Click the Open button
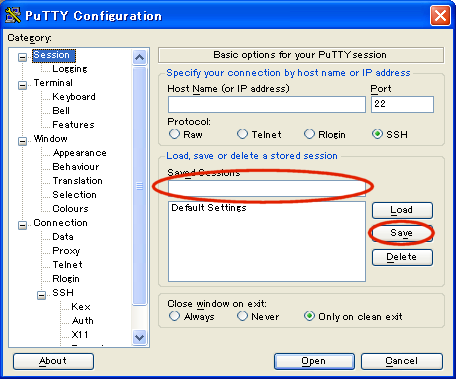 click(x=314, y=361)
